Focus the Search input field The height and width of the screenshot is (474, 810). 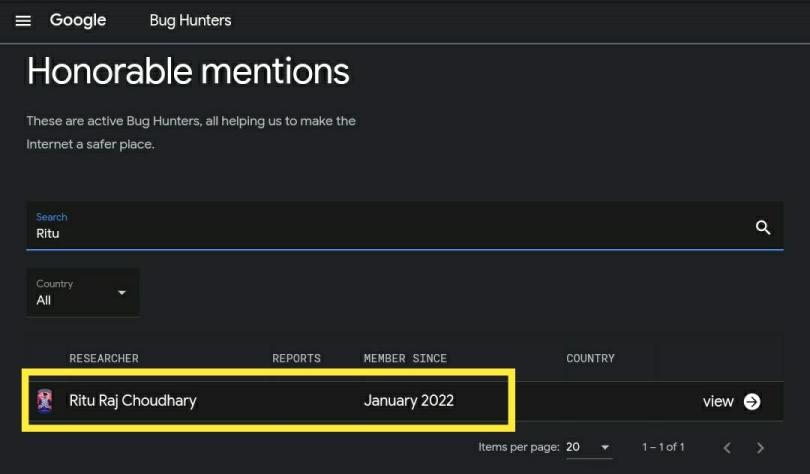pos(405,226)
